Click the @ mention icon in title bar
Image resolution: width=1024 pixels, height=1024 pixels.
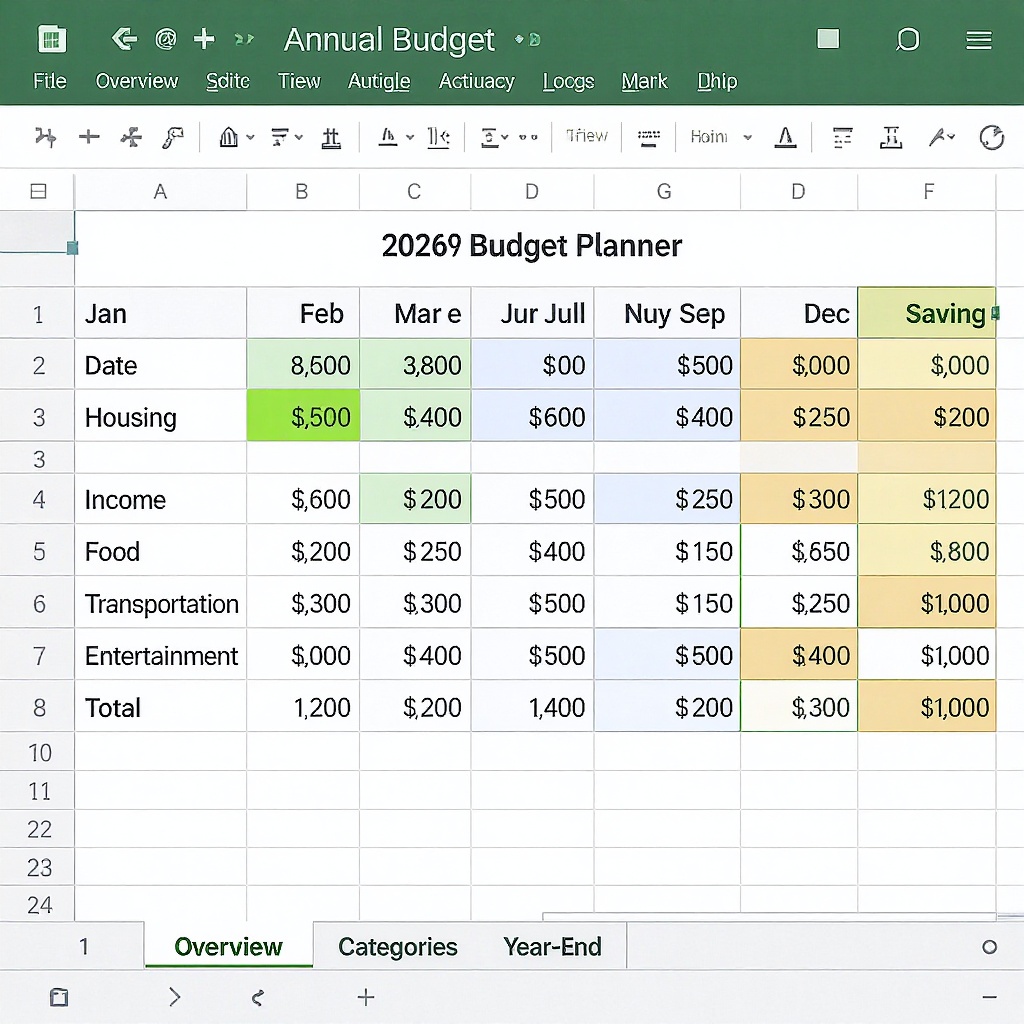[x=166, y=39]
